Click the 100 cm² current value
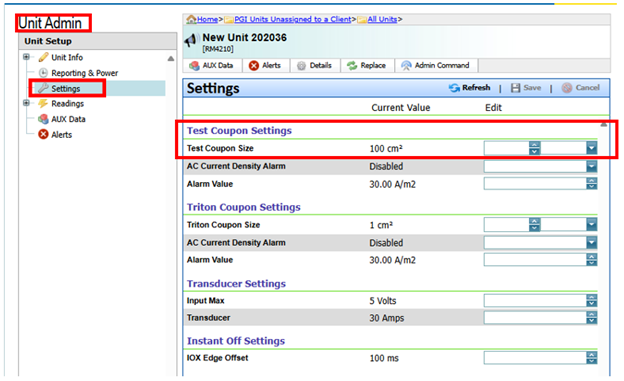 coord(386,148)
